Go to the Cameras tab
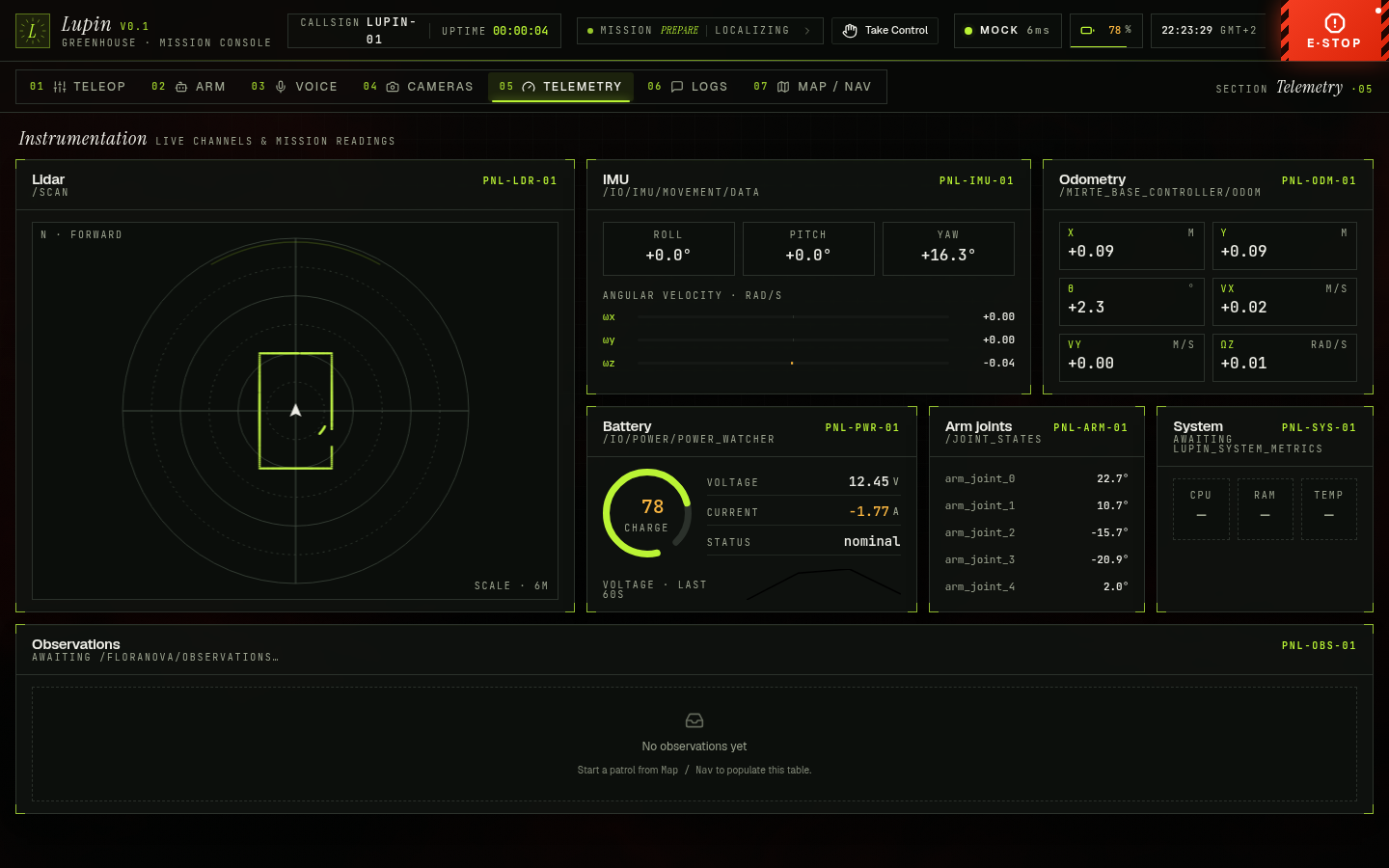 pos(418,87)
